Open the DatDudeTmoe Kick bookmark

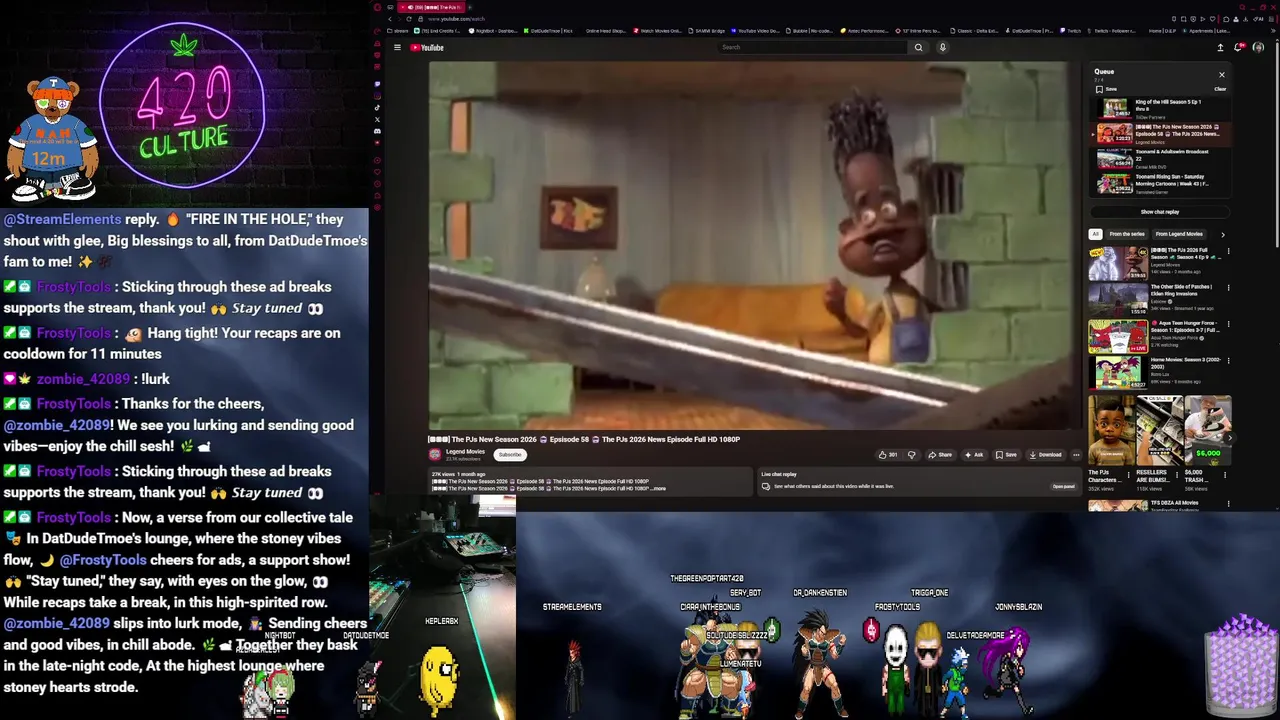click(x=548, y=31)
